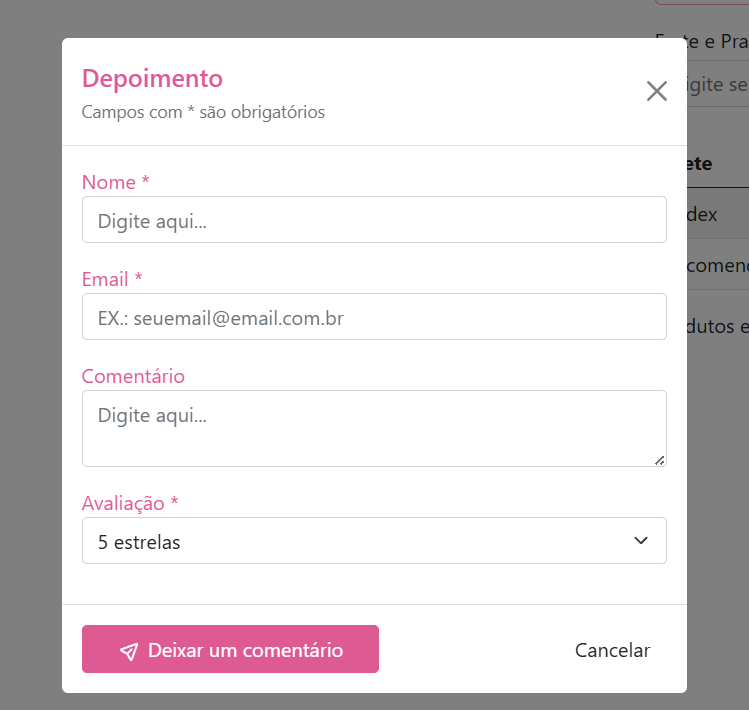Click the chevron arrow in the Avaliação field

[x=641, y=541]
